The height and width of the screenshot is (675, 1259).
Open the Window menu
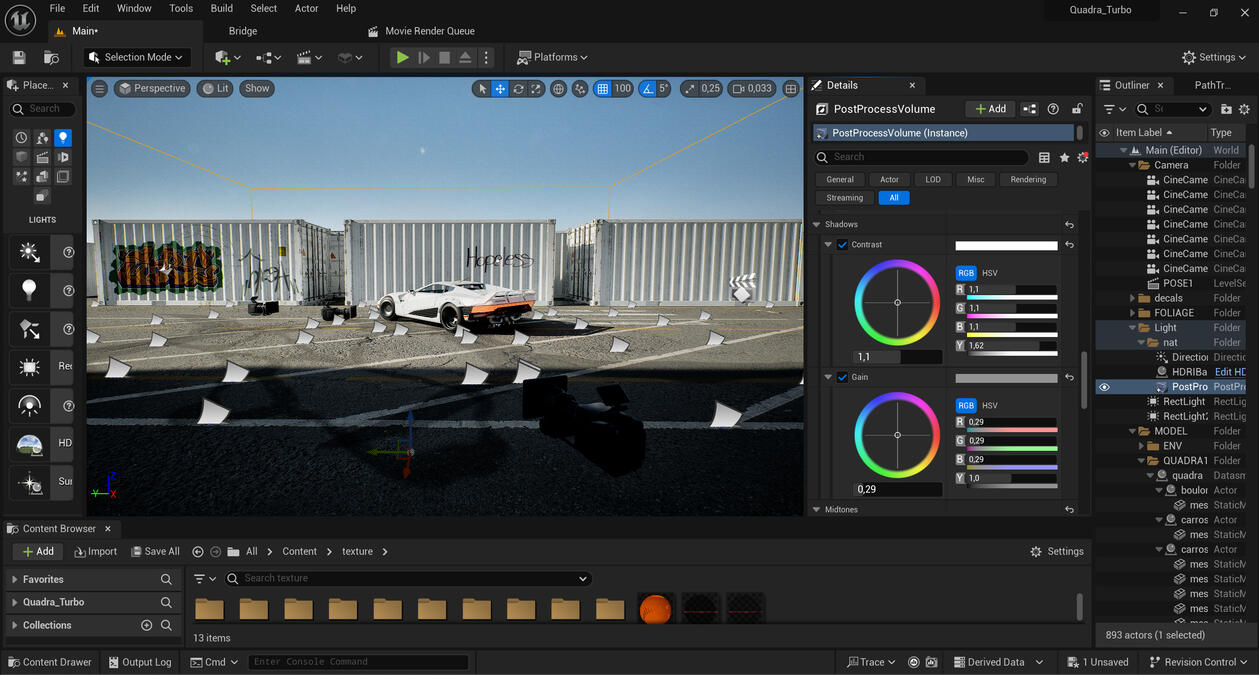[133, 8]
